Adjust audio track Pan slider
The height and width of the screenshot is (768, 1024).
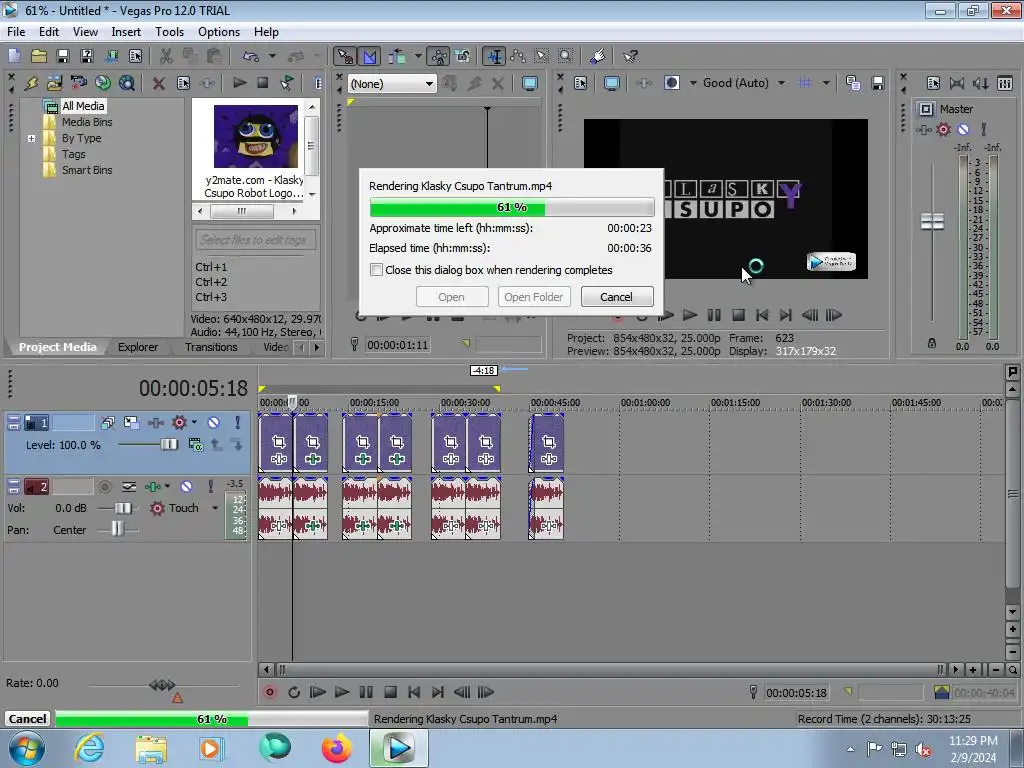[x=117, y=529]
